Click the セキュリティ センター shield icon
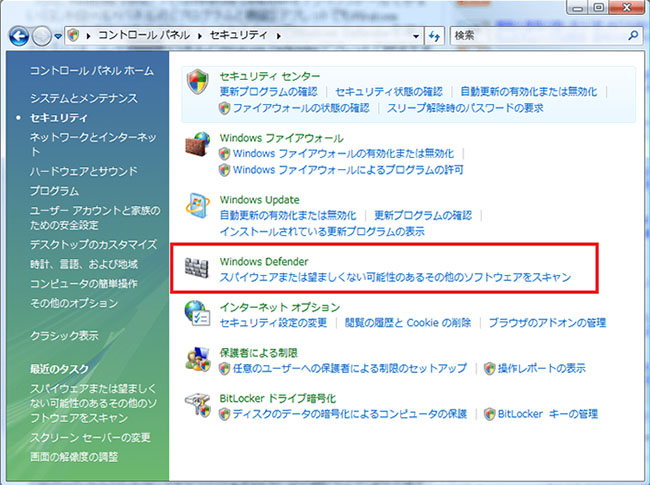 [x=197, y=82]
